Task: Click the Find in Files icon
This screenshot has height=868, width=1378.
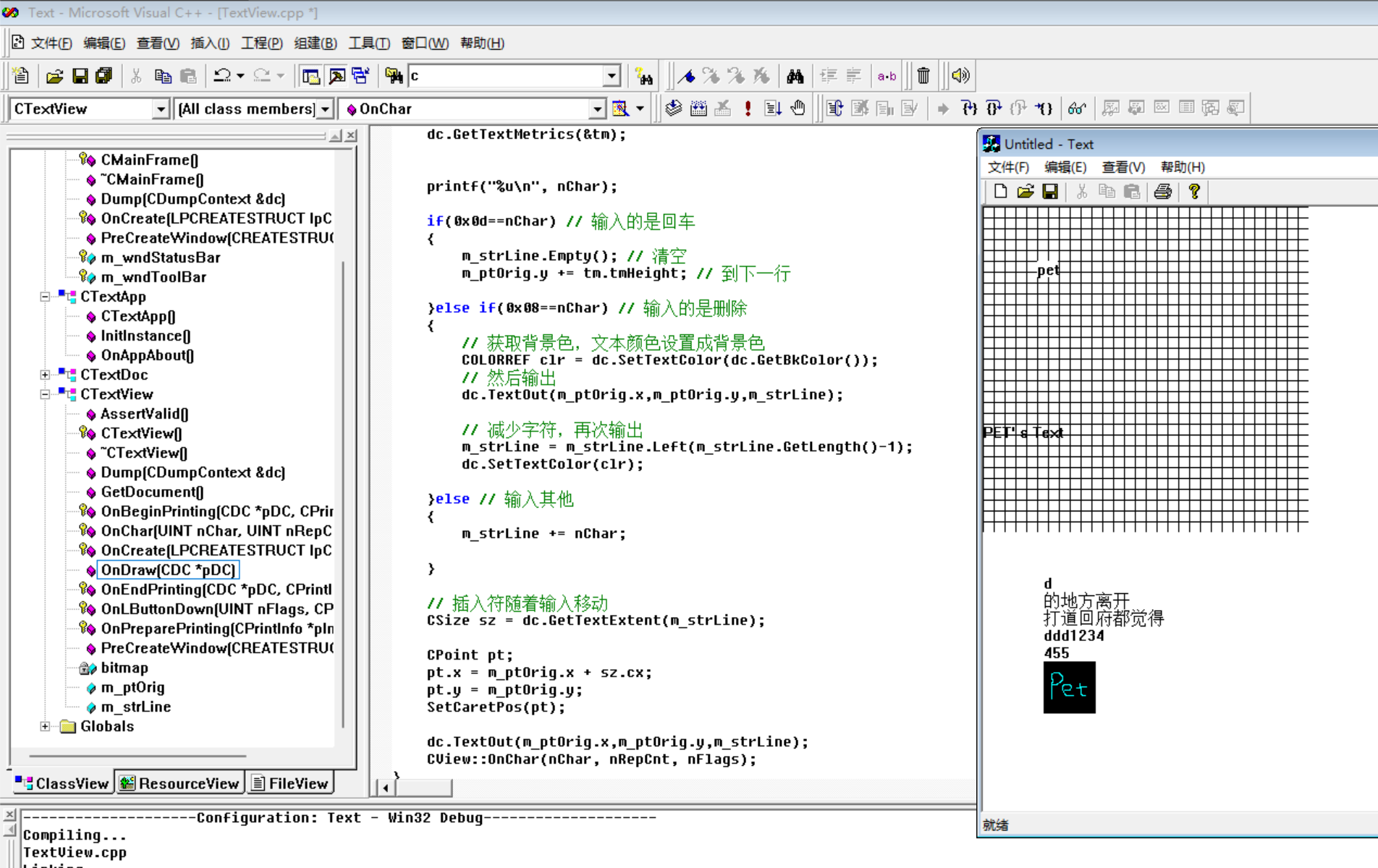Action: point(394,75)
